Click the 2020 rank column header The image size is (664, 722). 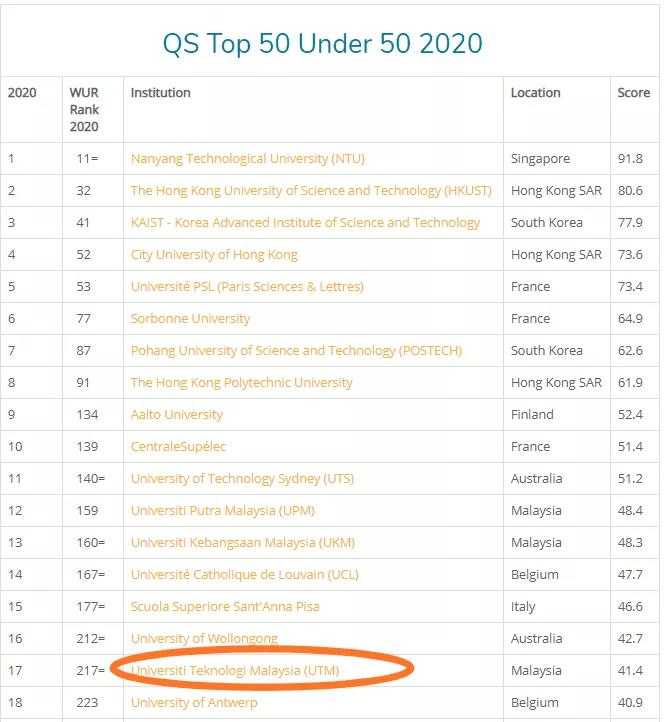[22, 93]
